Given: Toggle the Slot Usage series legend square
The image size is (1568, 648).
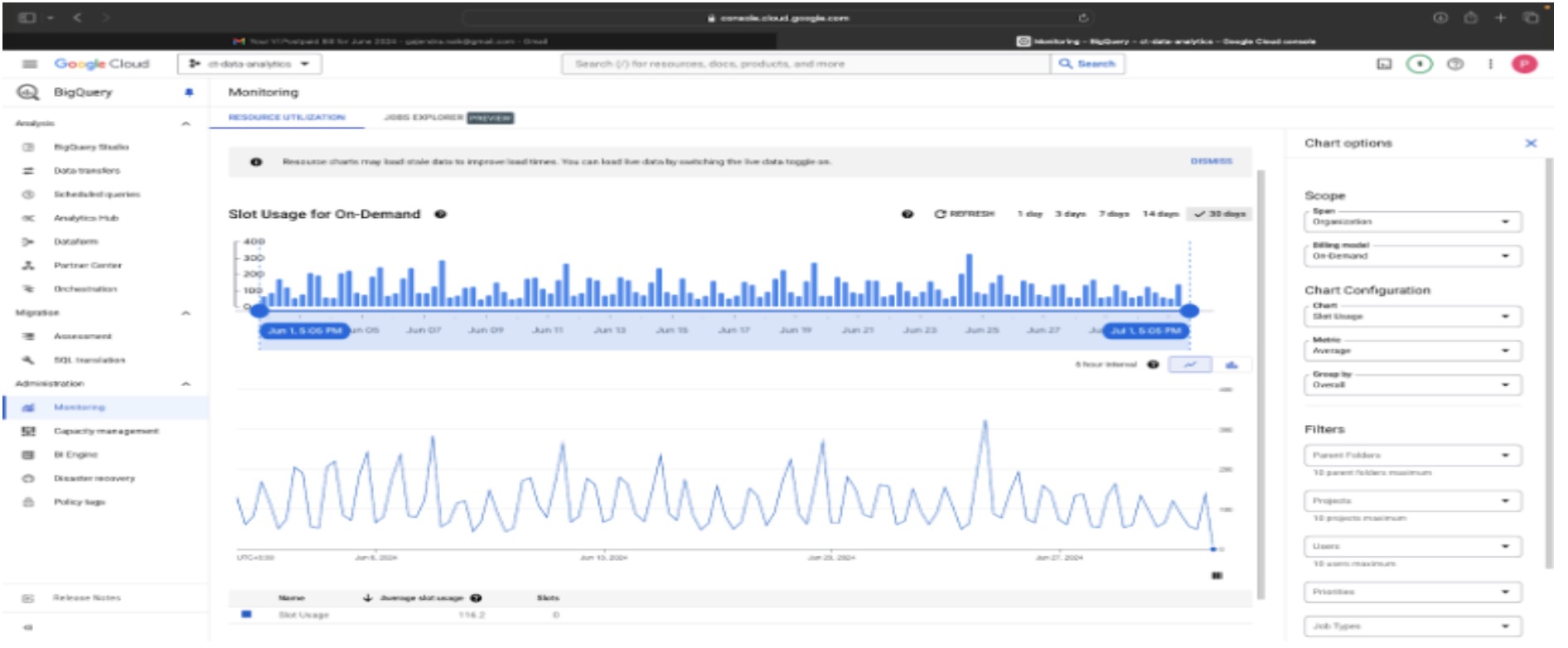Looking at the screenshot, I should pyautogui.click(x=246, y=615).
